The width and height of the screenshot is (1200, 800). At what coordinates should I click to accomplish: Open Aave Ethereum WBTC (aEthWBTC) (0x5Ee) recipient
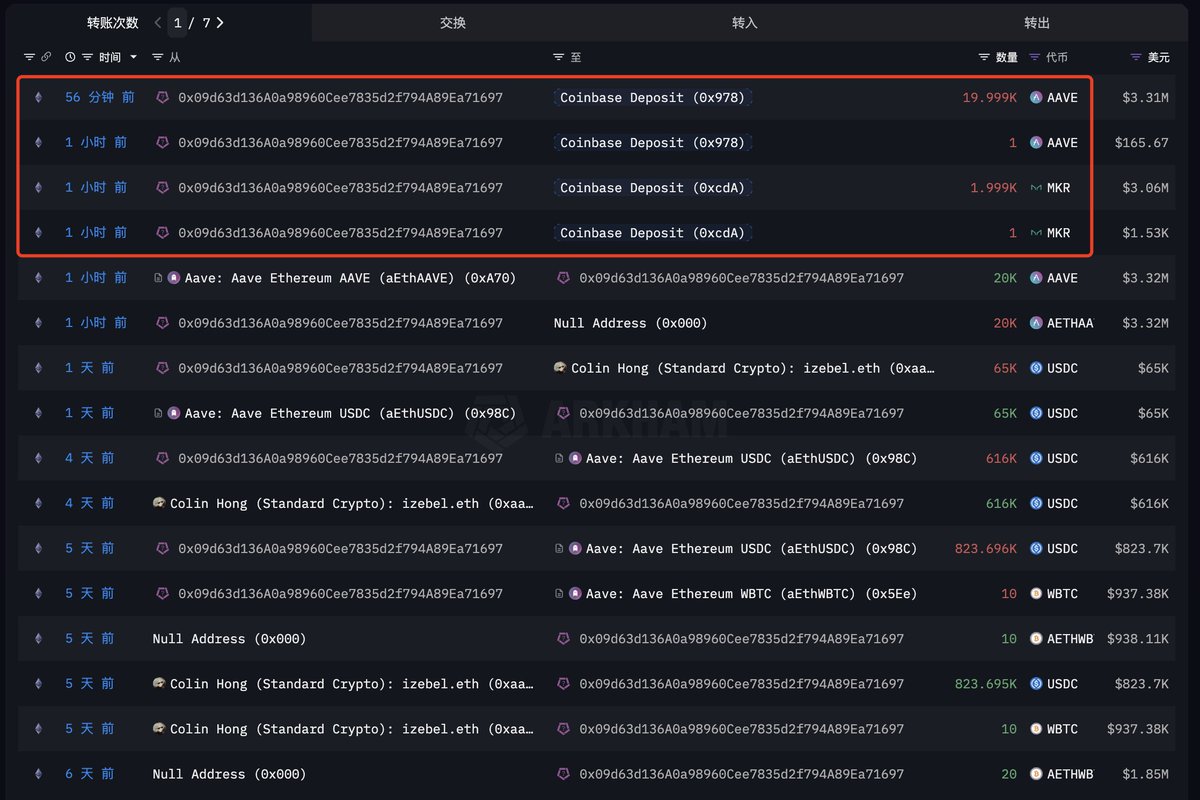[751, 593]
